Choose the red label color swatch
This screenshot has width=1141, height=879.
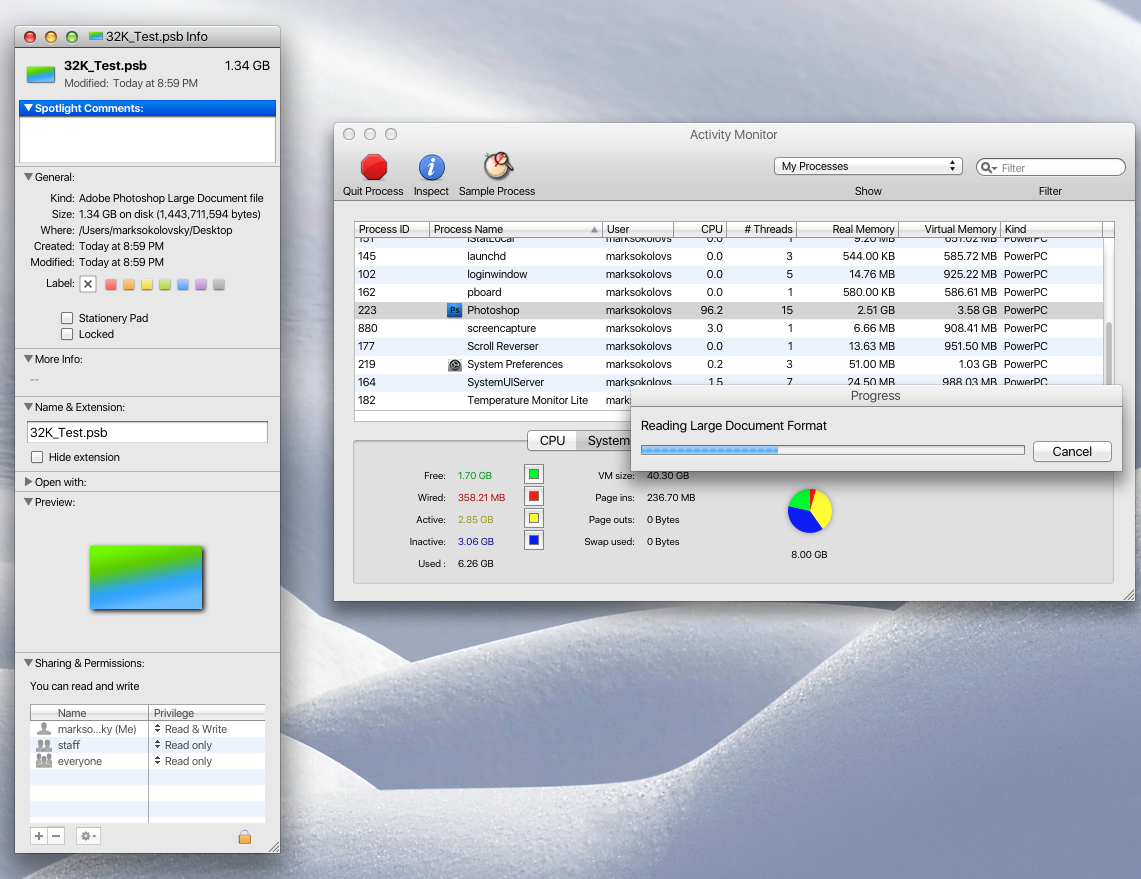[111, 284]
